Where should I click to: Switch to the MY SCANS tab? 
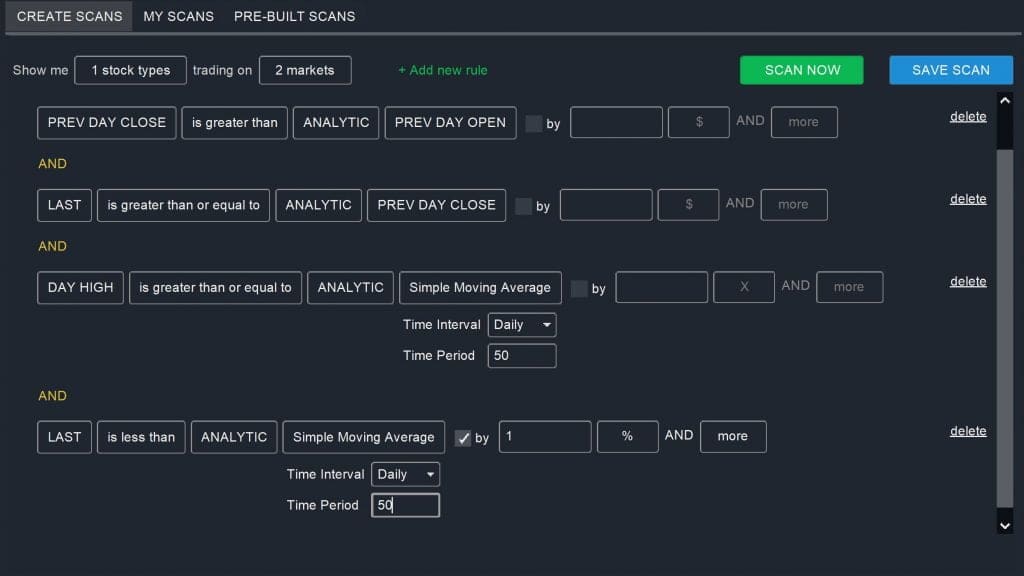click(178, 16)
